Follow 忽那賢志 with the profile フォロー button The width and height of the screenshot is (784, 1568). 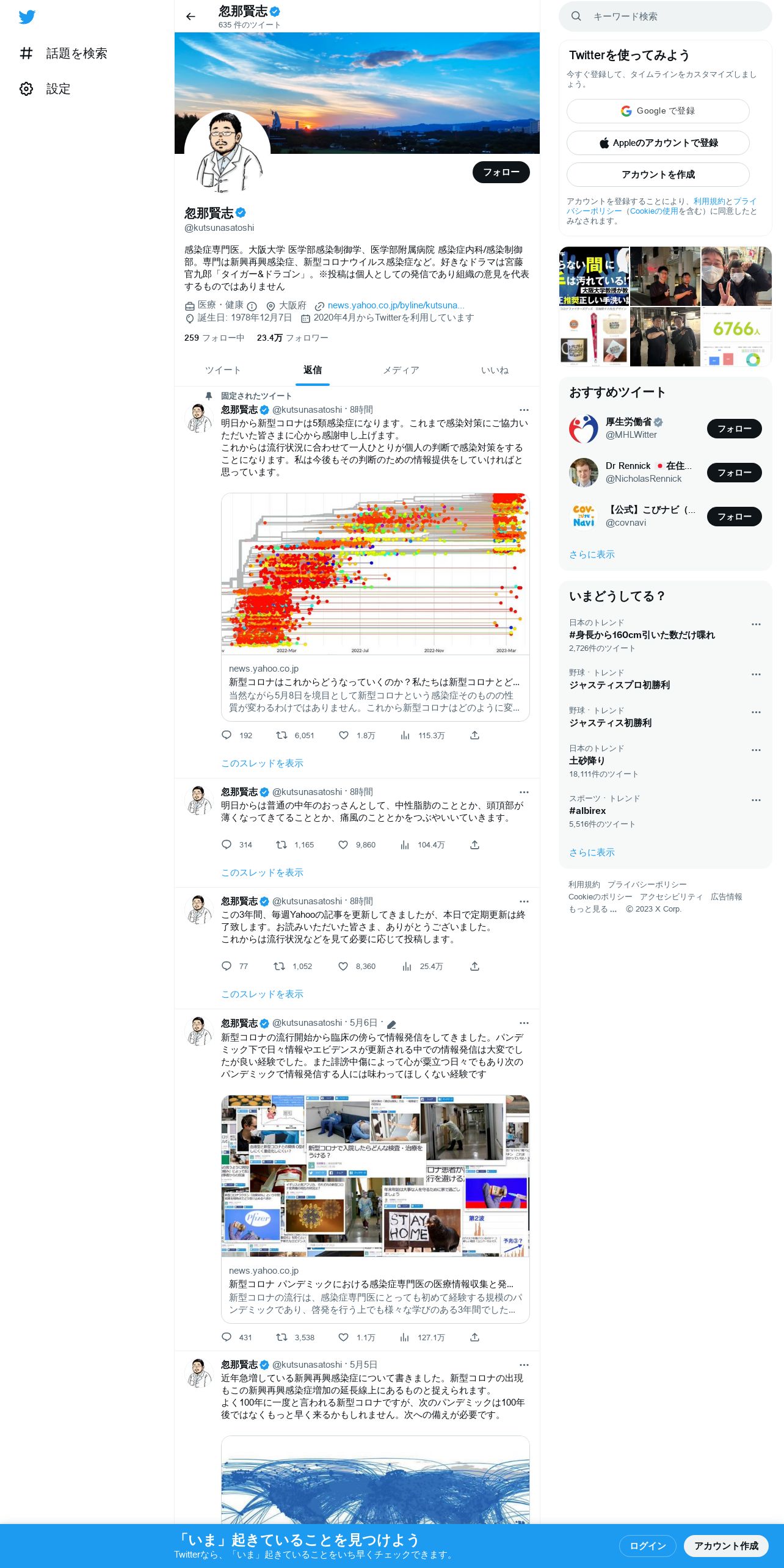[501, 172]
